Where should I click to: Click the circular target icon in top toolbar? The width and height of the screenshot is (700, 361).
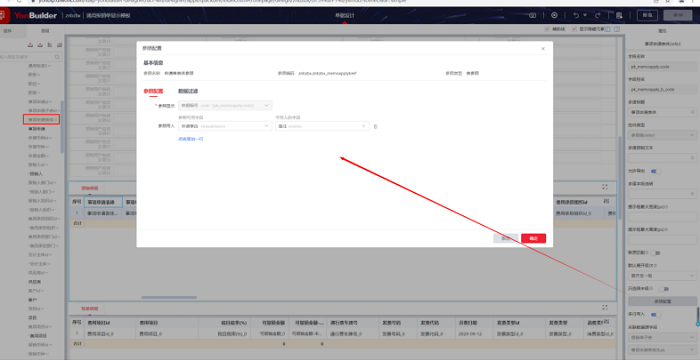[554, 15]
